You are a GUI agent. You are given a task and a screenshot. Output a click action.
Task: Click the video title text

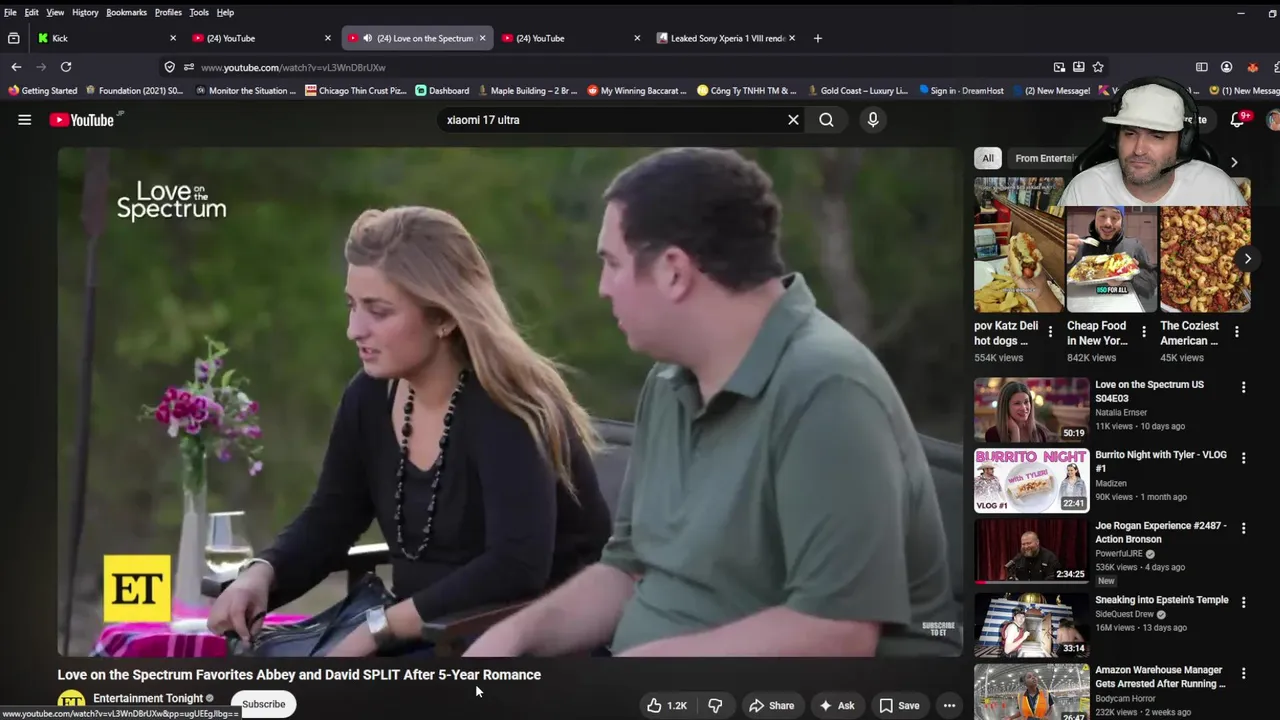point(299,675)
